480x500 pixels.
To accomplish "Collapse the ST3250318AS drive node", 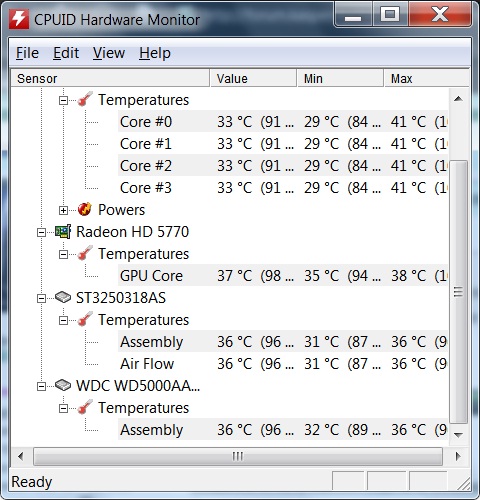I will pos(41,298).
